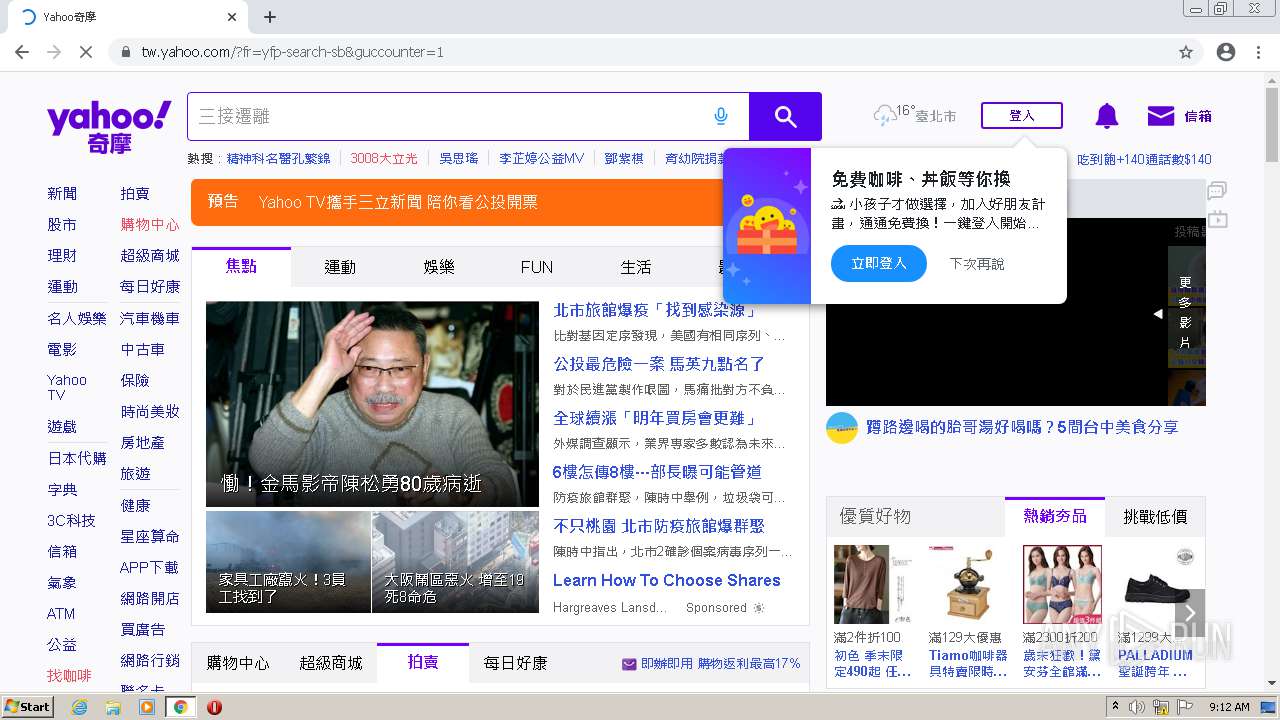1280x720 pixels.
Task: Click the Yahoo奇摩 logo
Action: 108,127
